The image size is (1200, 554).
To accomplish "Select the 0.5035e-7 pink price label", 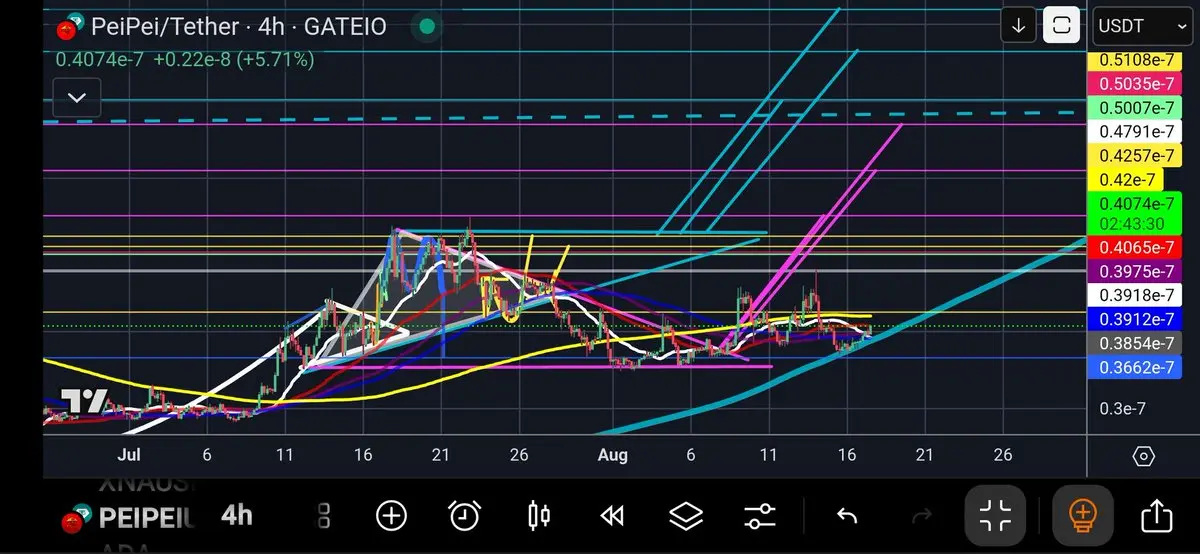I will tap(1136, 84).
